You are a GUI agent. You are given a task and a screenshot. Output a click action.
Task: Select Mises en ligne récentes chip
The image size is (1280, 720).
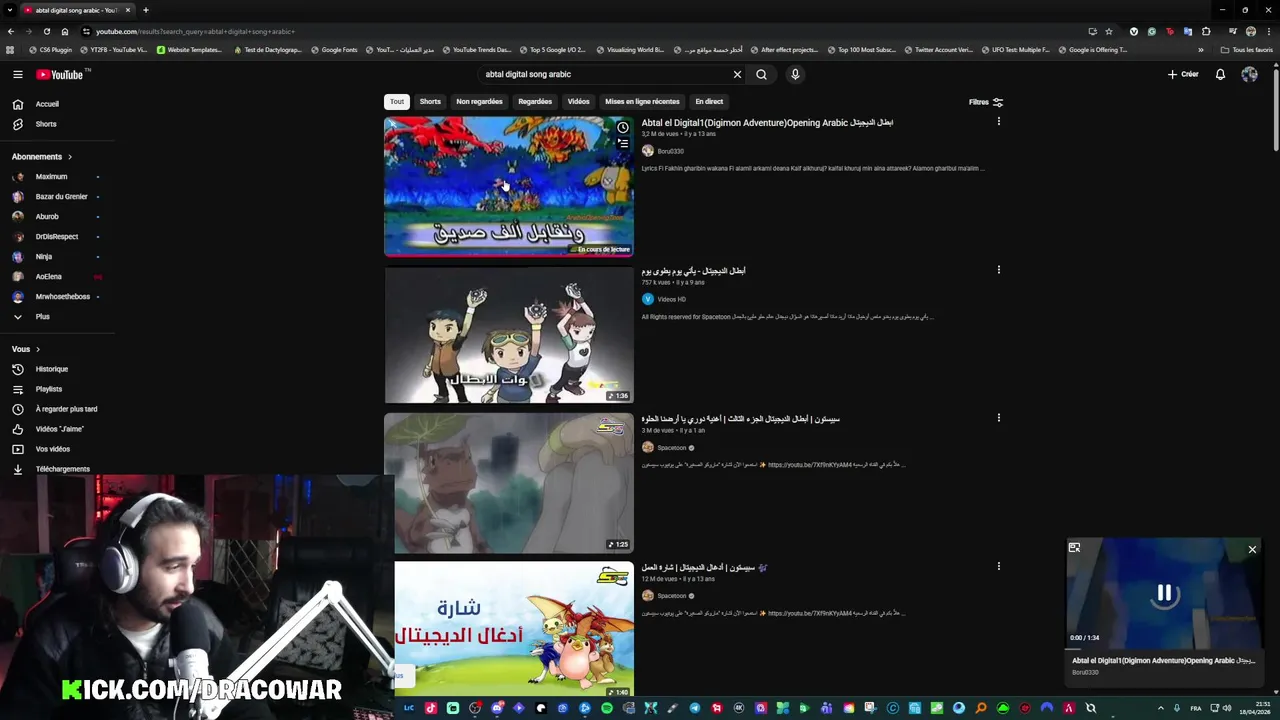tap(642, 101)
